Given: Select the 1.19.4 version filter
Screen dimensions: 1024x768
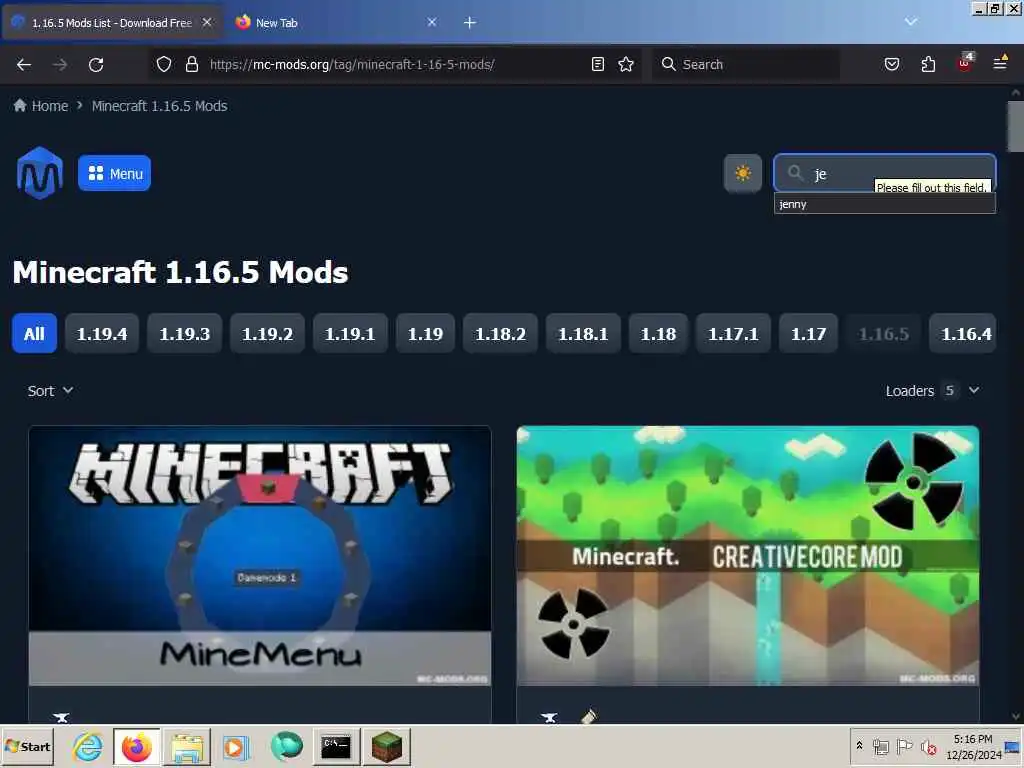Looking at the screenshot, I should click(102, 334).
